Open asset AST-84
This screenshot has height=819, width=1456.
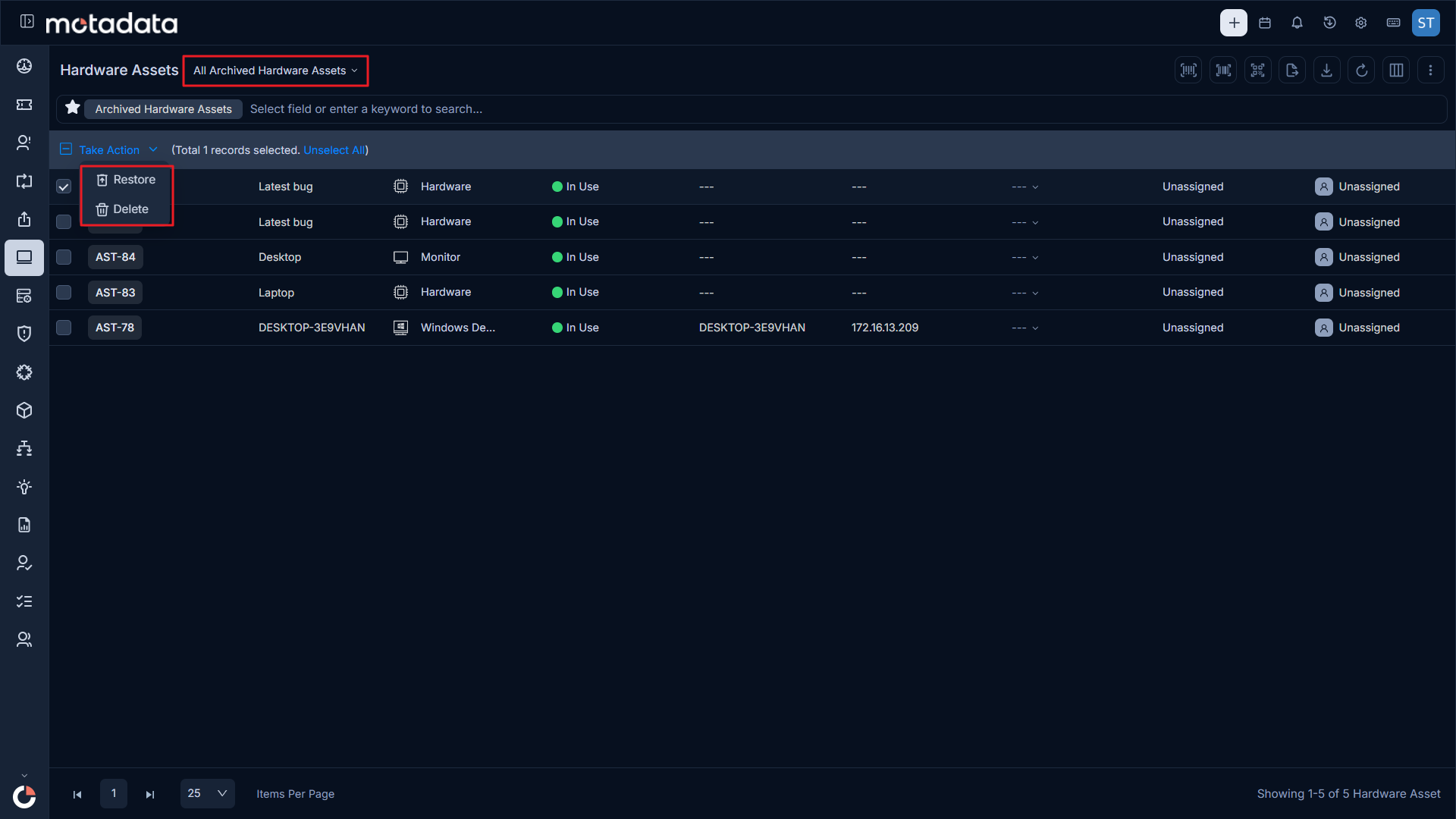pos(115,257)
